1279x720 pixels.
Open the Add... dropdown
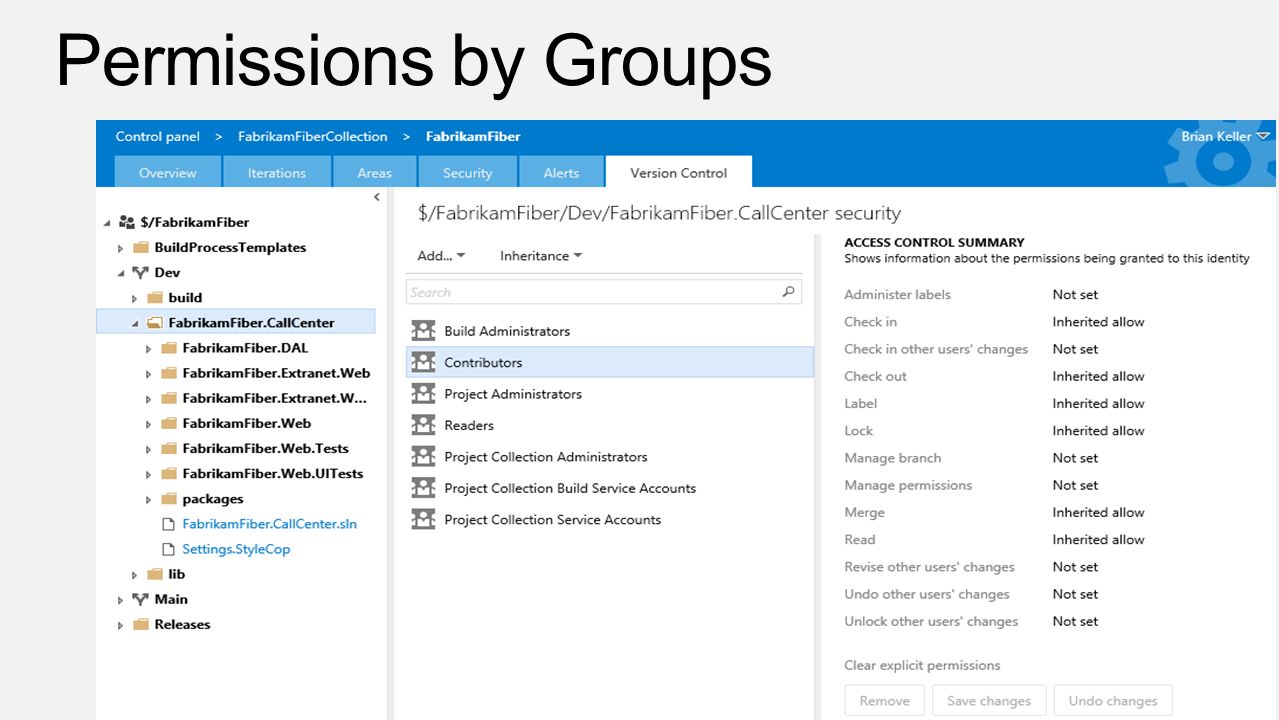441,256
